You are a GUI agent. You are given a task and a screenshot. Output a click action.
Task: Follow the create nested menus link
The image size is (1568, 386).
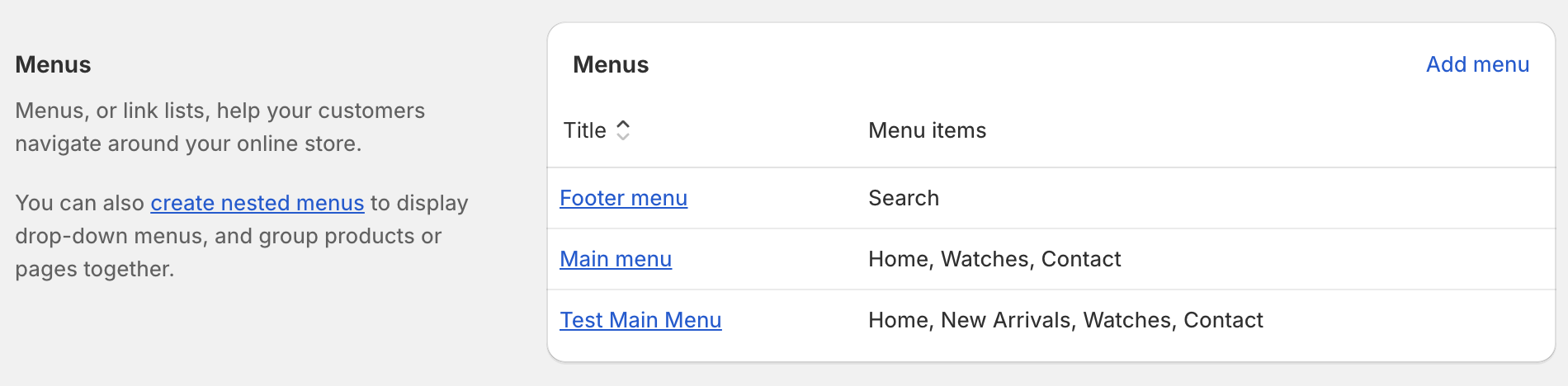[x=257, y=203]
